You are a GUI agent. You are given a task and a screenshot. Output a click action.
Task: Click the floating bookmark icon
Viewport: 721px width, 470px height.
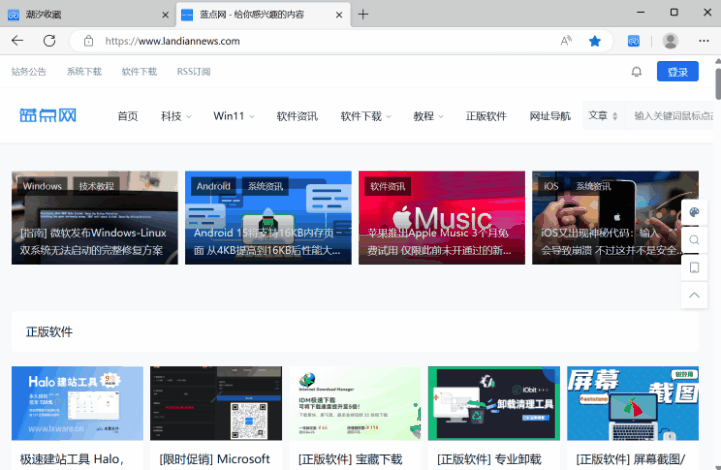[694, 267]
